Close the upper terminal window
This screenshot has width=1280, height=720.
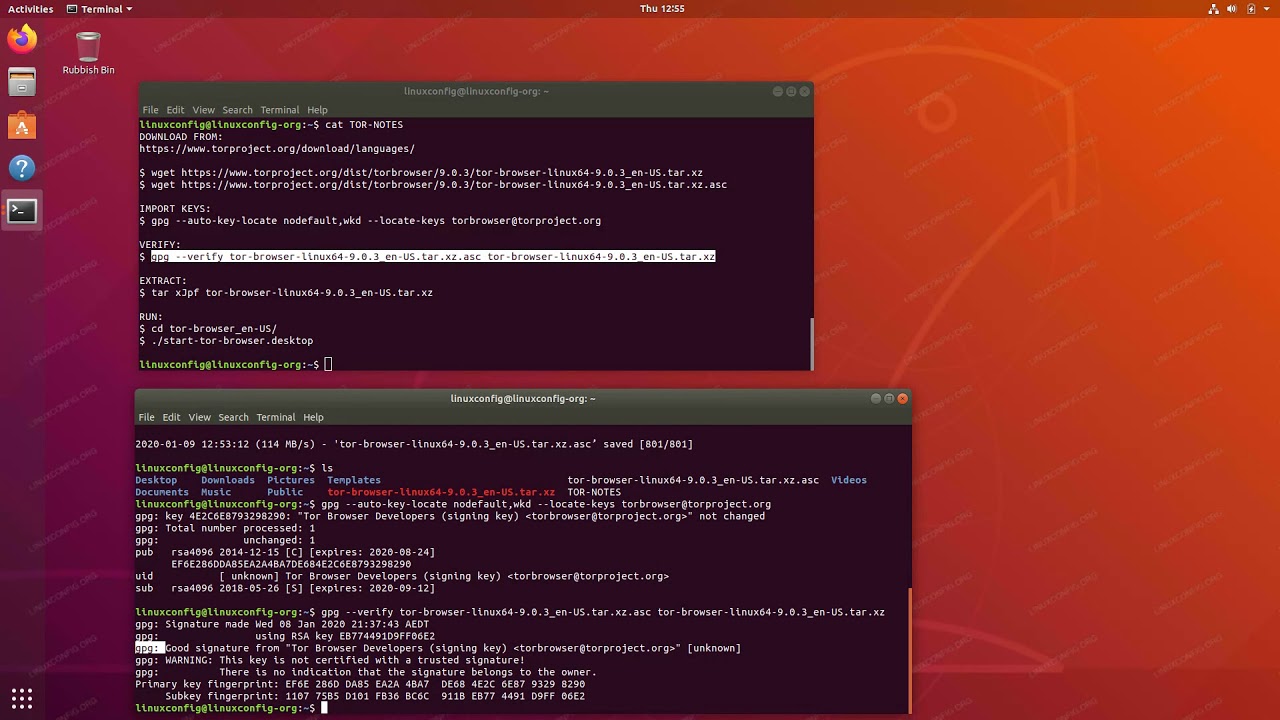(804, 91)
